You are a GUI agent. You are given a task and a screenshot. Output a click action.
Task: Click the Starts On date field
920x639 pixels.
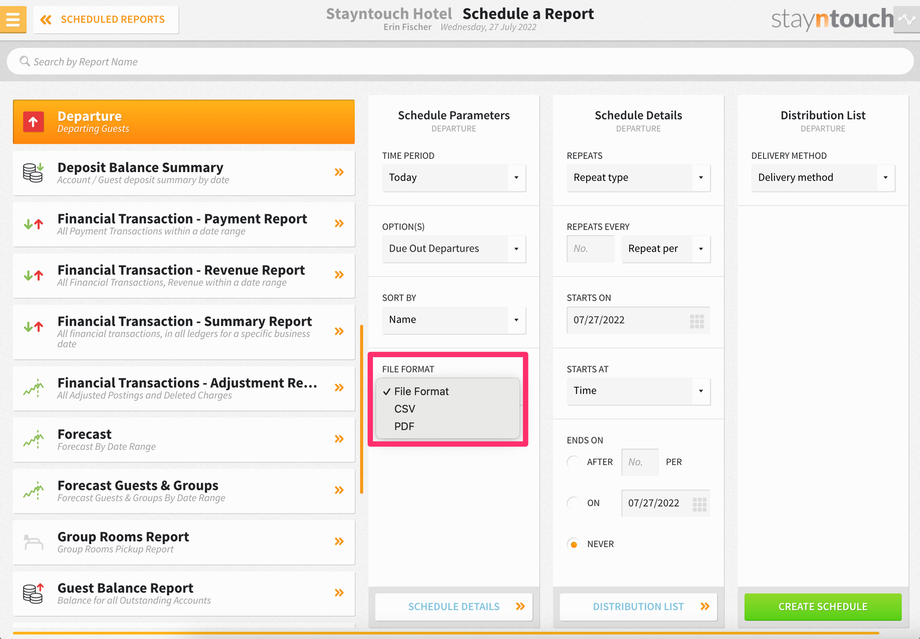point(638,320)
